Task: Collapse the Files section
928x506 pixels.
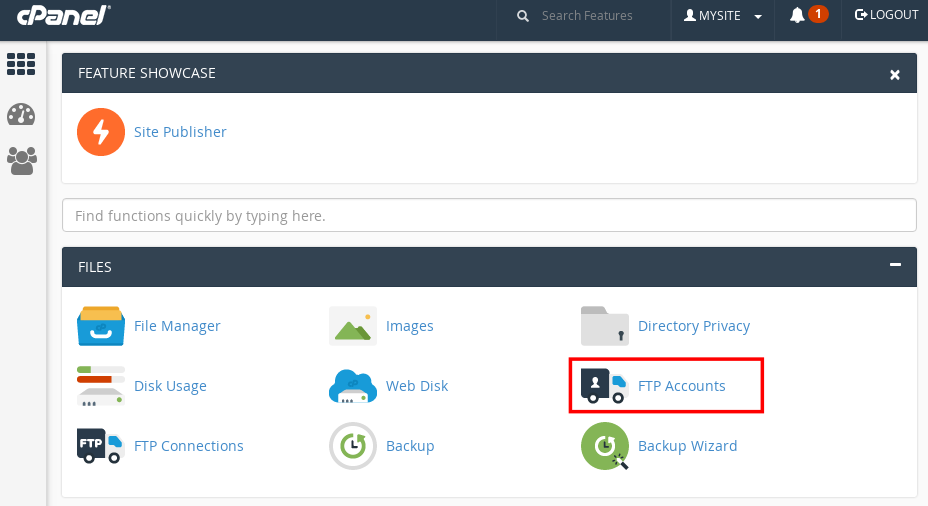Action: click(x=895, y=266)
